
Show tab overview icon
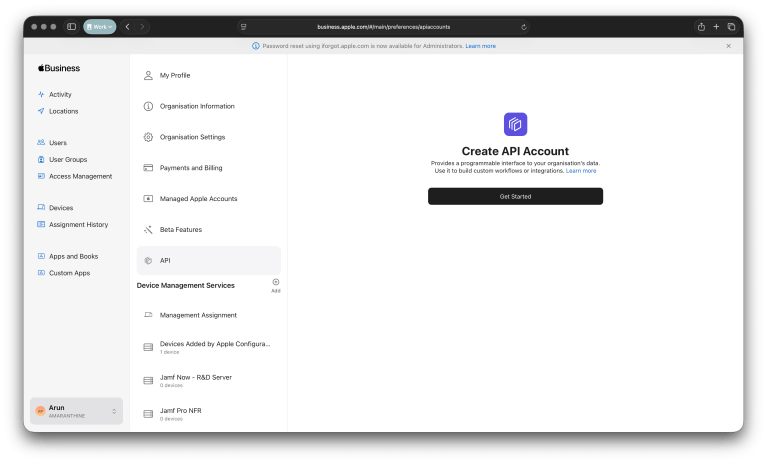[731, 27]
